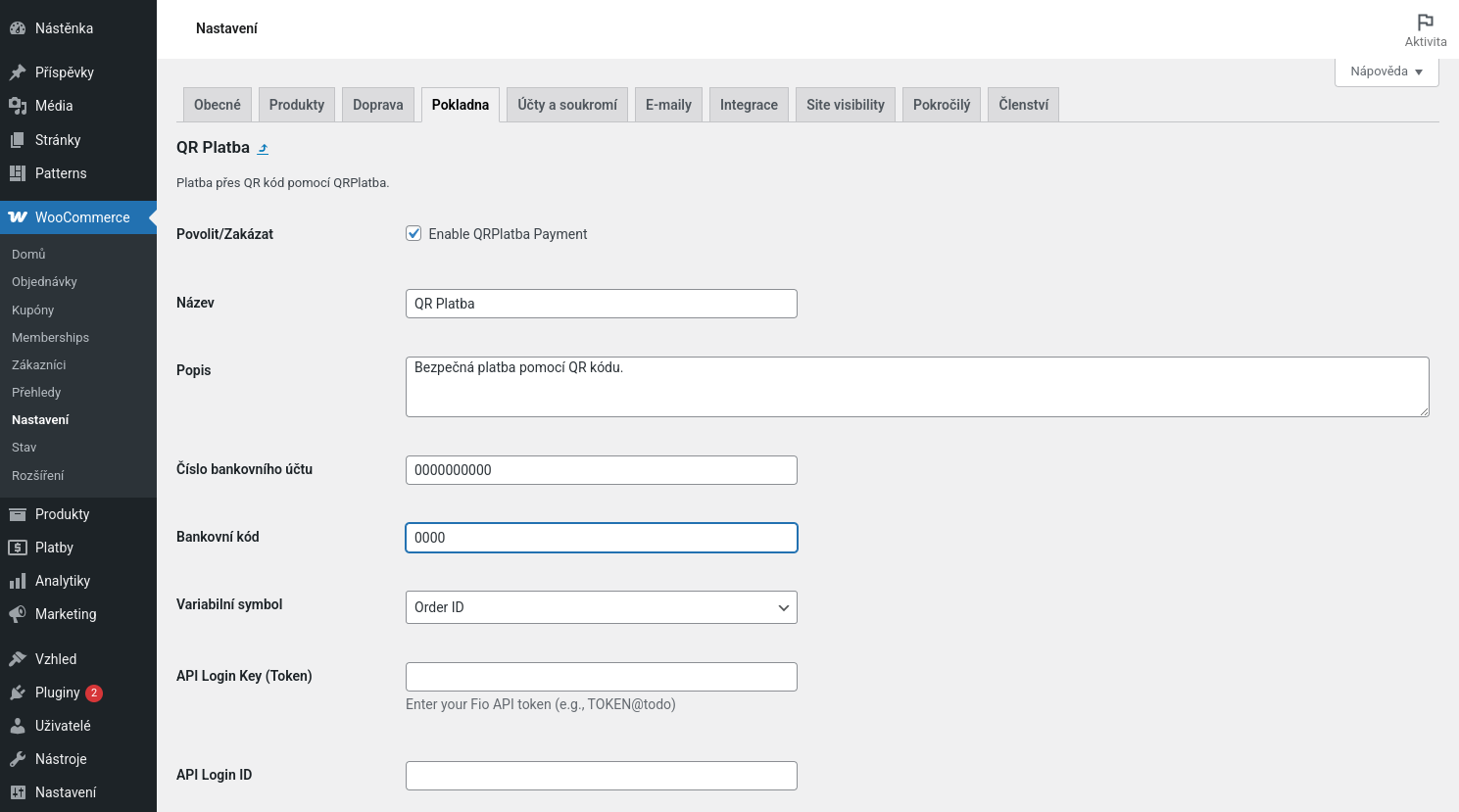Go to Domů in WooCommerce submenu
The width and height of the screenshot is (1459, 812).
pyautogui.click(x=28, y=254)
